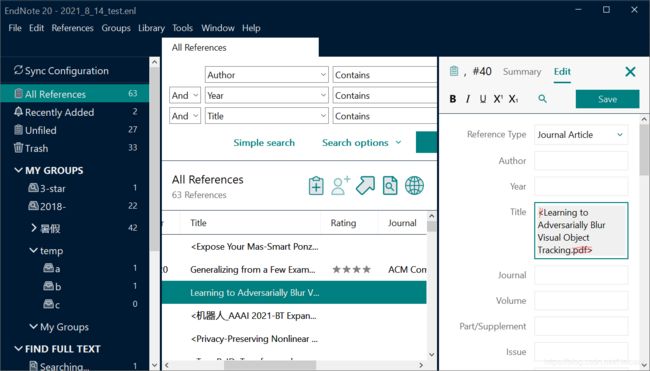Screen dimensions: 650x371
Task: Open the File menu
Action: coord(15,28)
